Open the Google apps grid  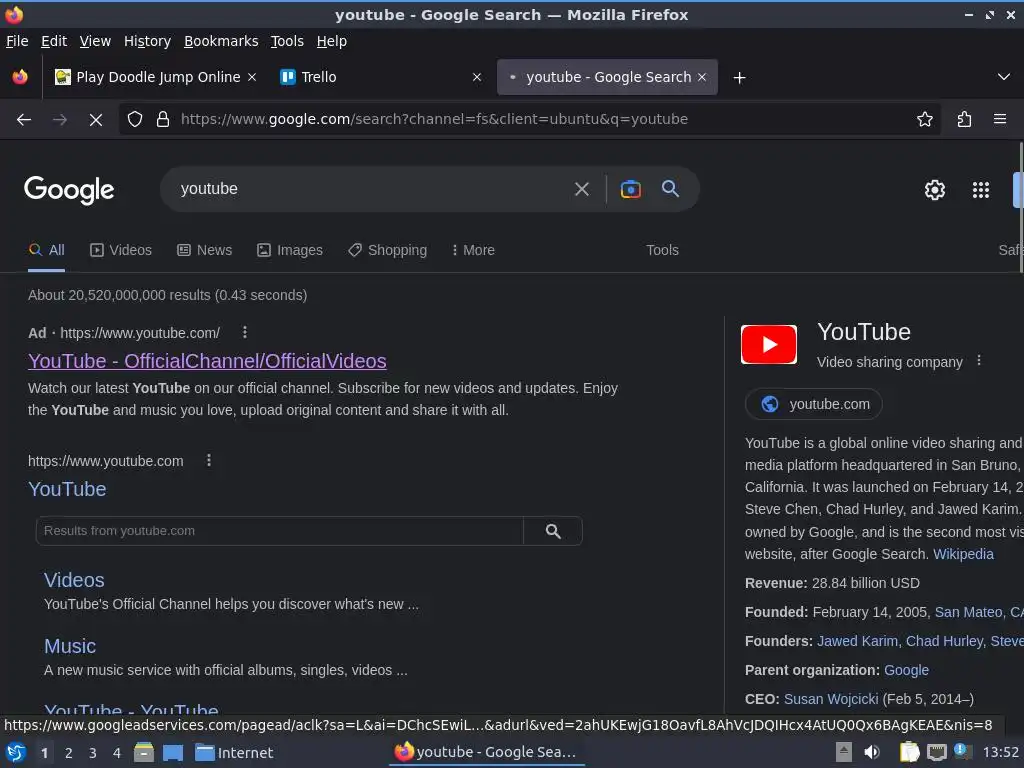click(x=981, y=190)
